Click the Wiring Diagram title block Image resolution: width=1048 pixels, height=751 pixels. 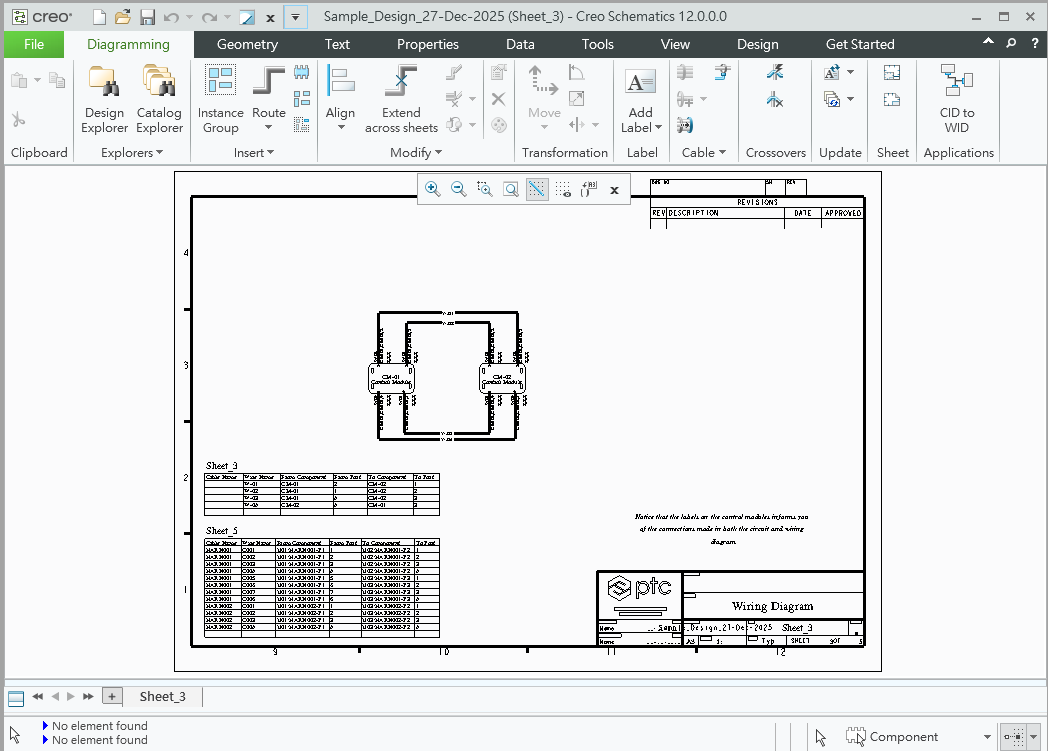point(772,606)
